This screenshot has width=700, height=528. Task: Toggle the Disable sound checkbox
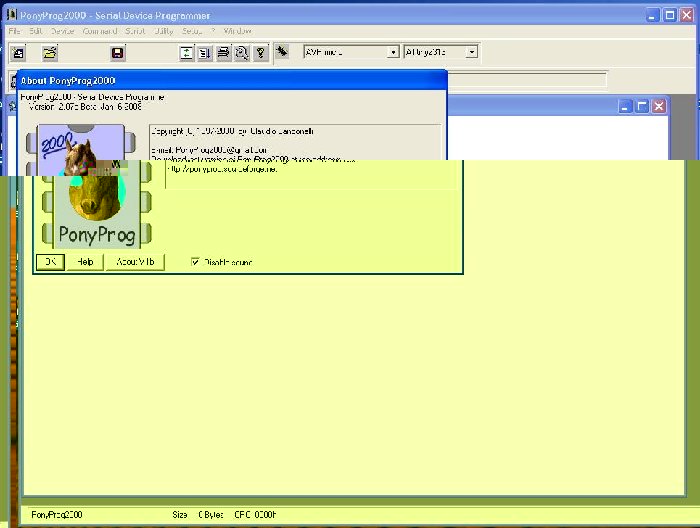click(196, 262)
